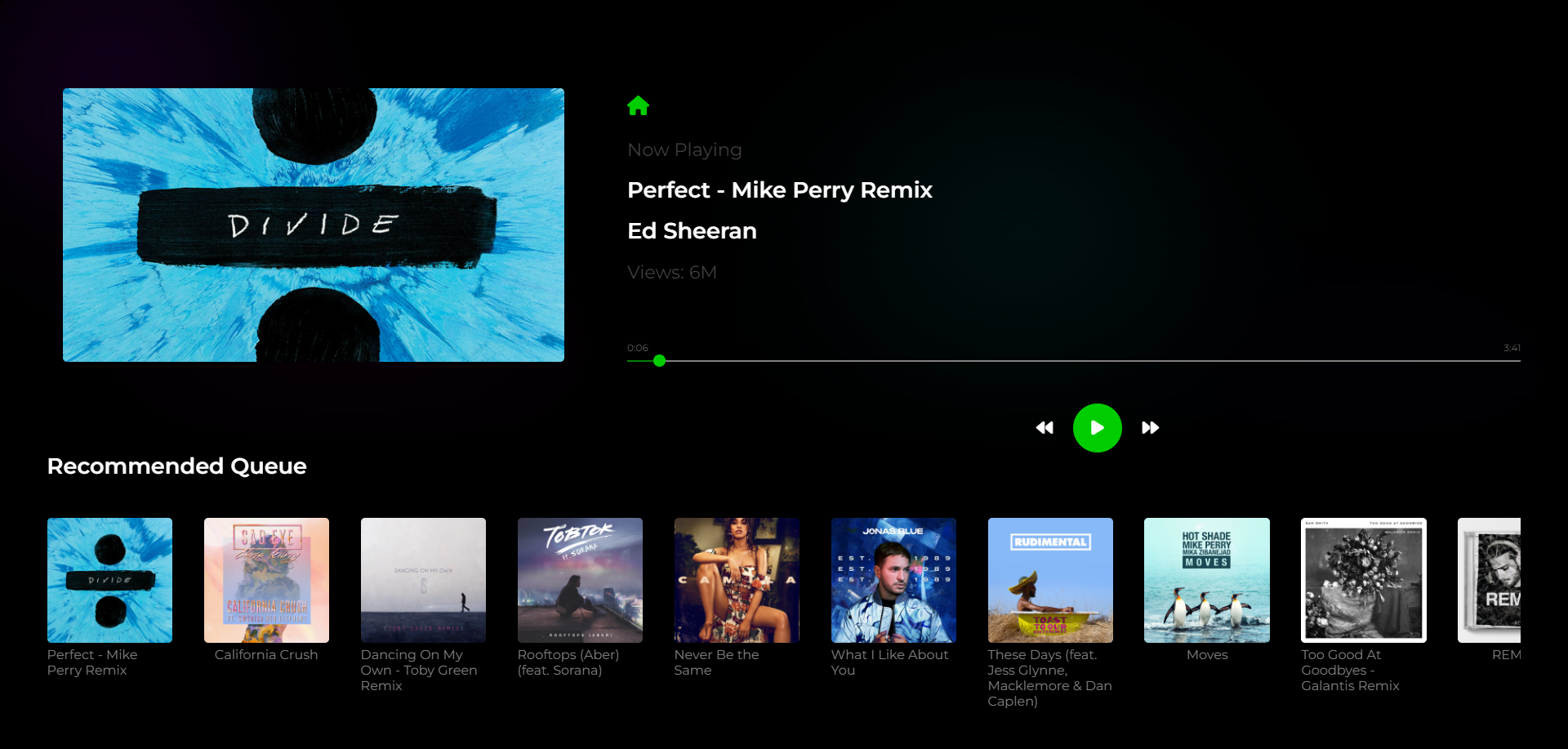Choose the Rooftops (Aber) Tobtok cover

coord(580,580)
